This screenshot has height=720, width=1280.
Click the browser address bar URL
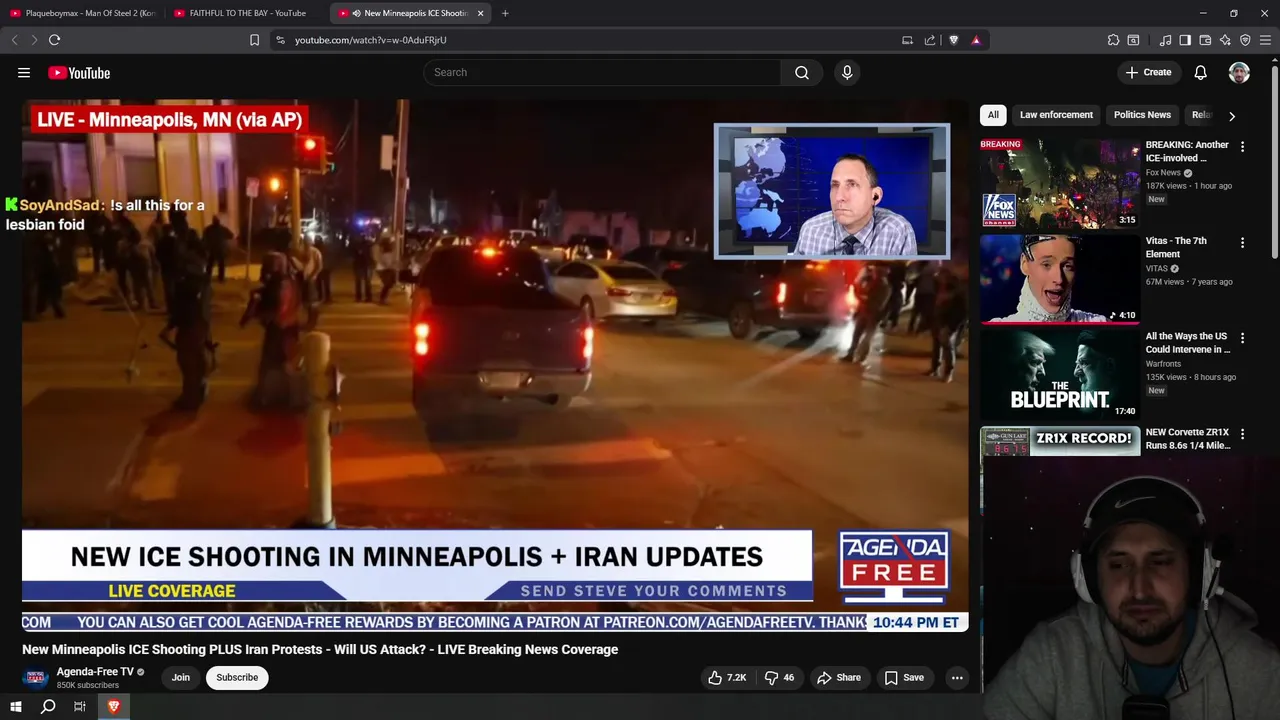[370, 40]
